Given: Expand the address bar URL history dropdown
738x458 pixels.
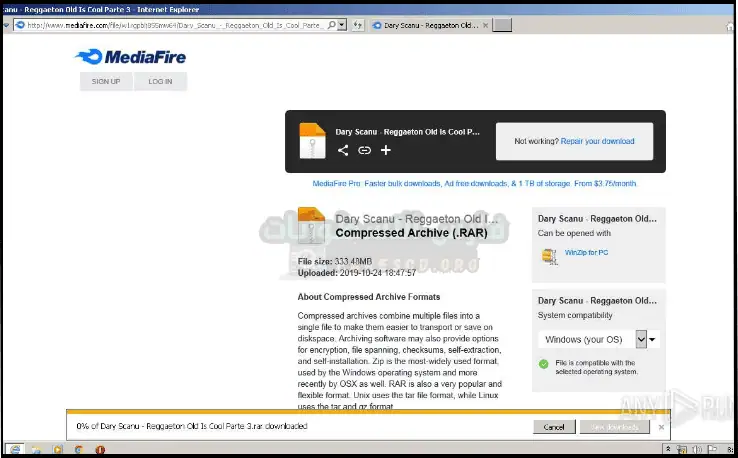Looking at the screenshot, I should [342, 25].
